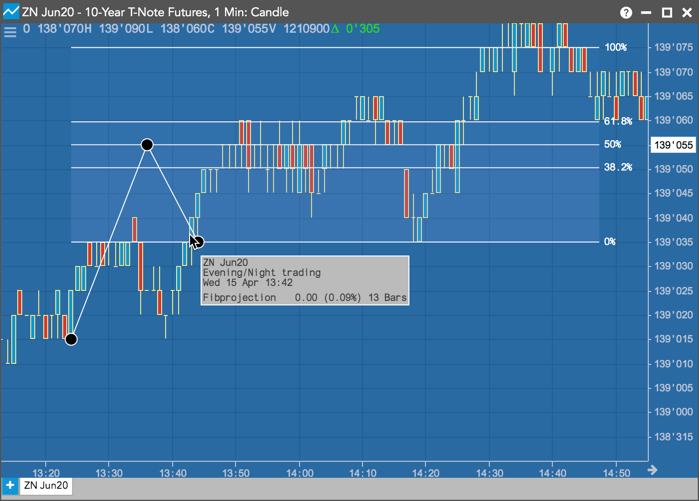Maximize the chart window
Viewport: 699px width, 501px height.
click(667, 12)
